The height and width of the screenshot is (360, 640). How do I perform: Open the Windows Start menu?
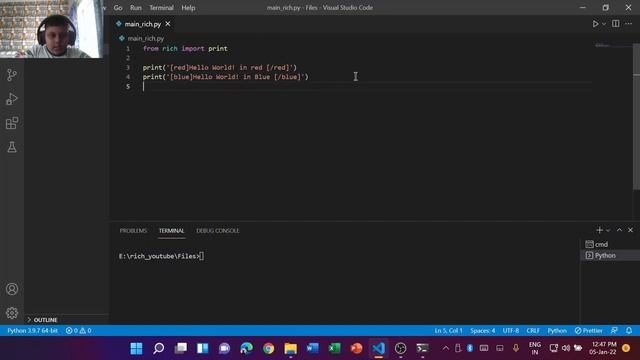point(136,348)
